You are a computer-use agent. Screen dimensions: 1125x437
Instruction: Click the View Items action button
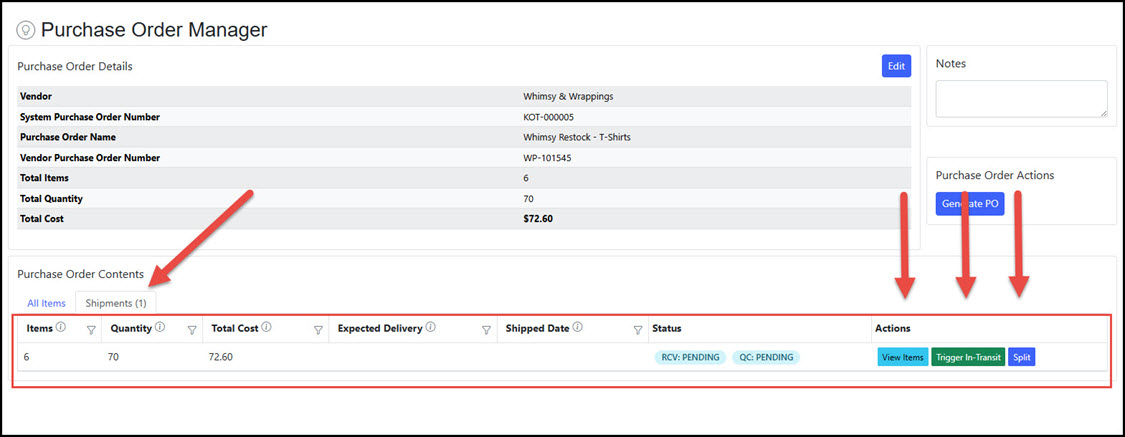902,357
